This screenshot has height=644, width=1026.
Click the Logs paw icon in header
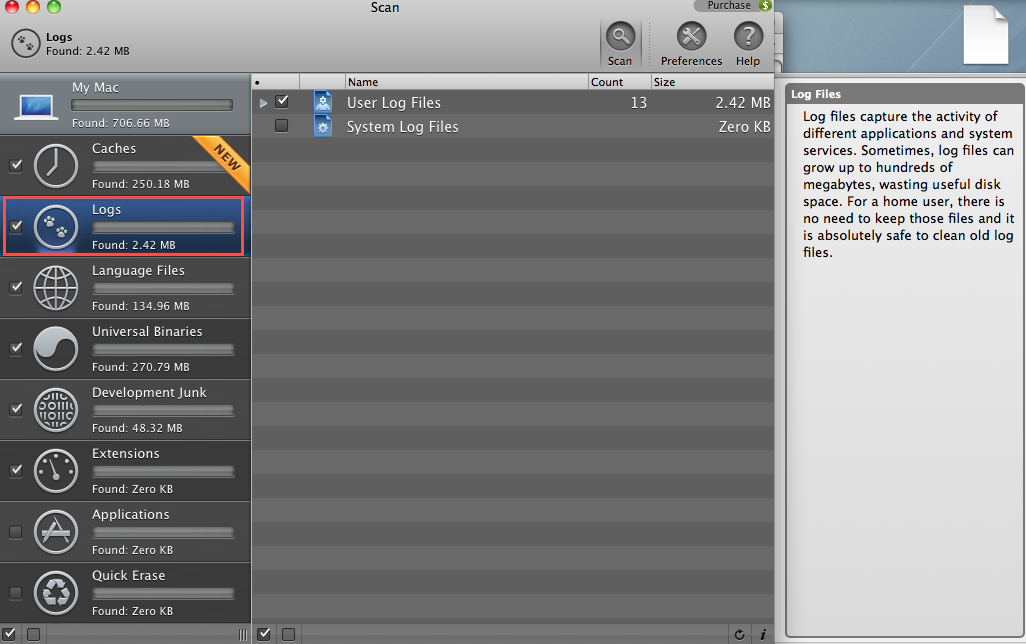(26, 43)
